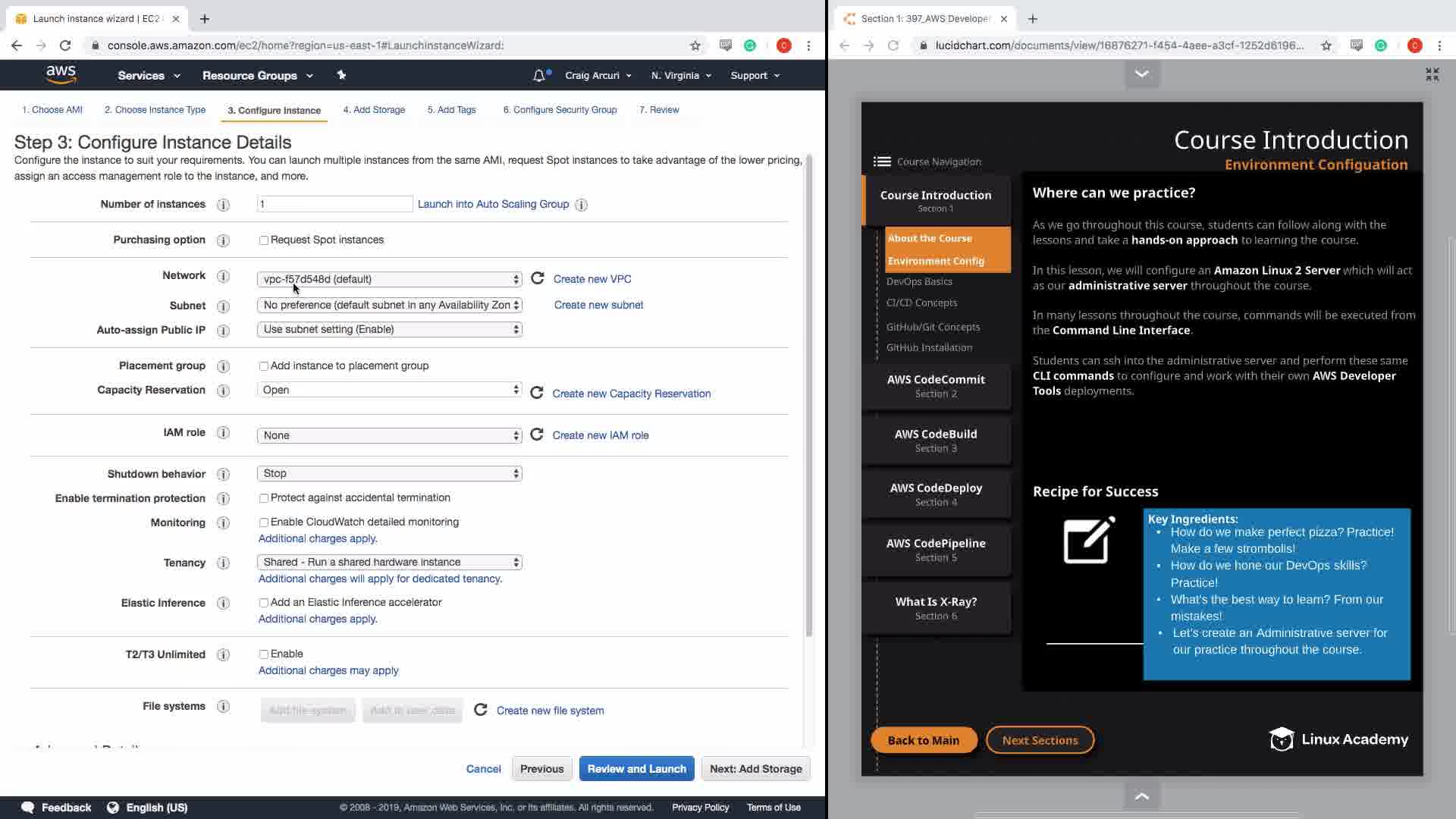Image resolution: width=1456 pixels, height=819 pixels.
Task: Click info icon next to Shutdown behavior
Action: click(x=223, y=474)
